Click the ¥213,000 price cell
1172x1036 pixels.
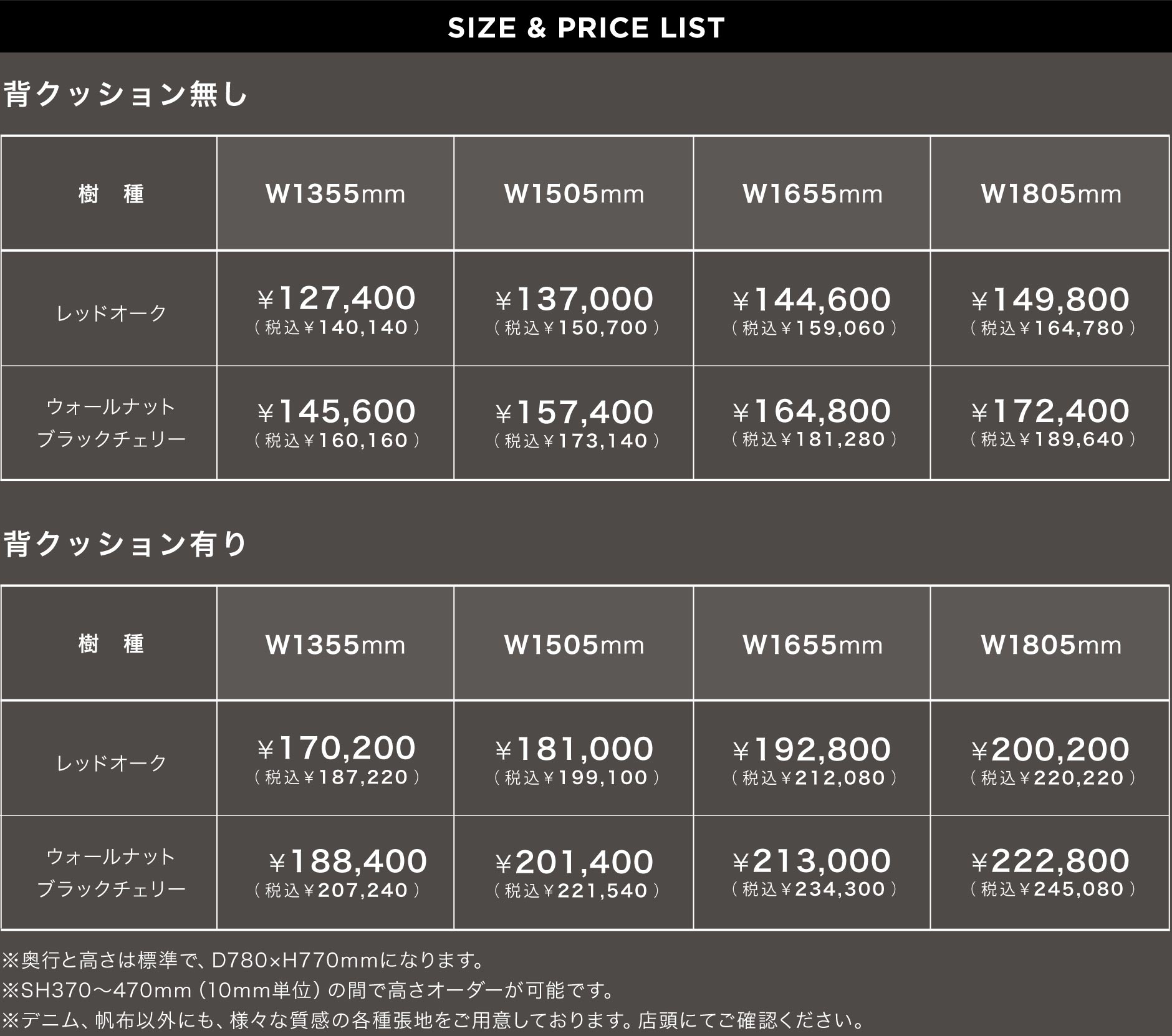coord(812,872)
